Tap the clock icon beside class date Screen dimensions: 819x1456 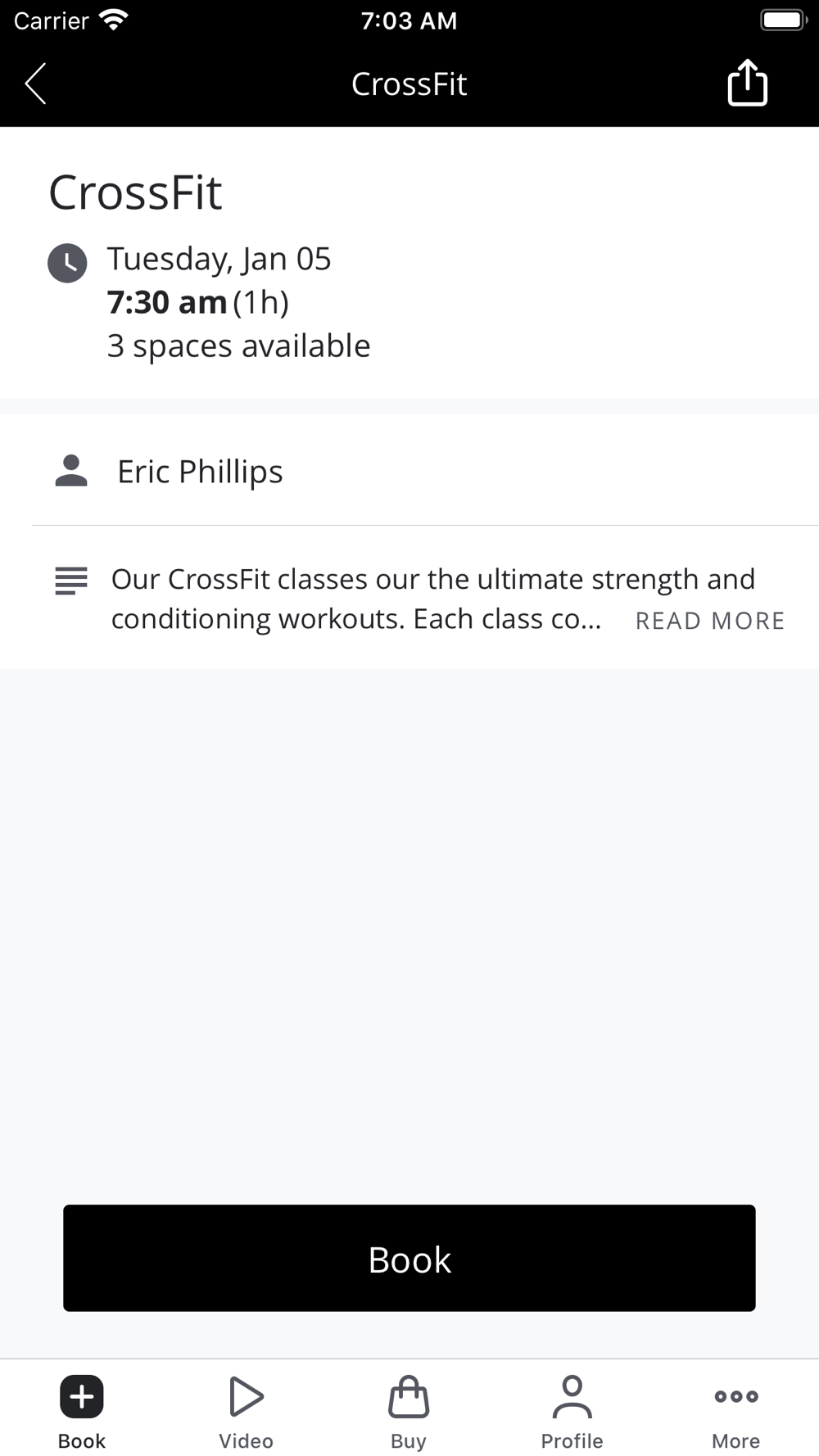[67, 263]
